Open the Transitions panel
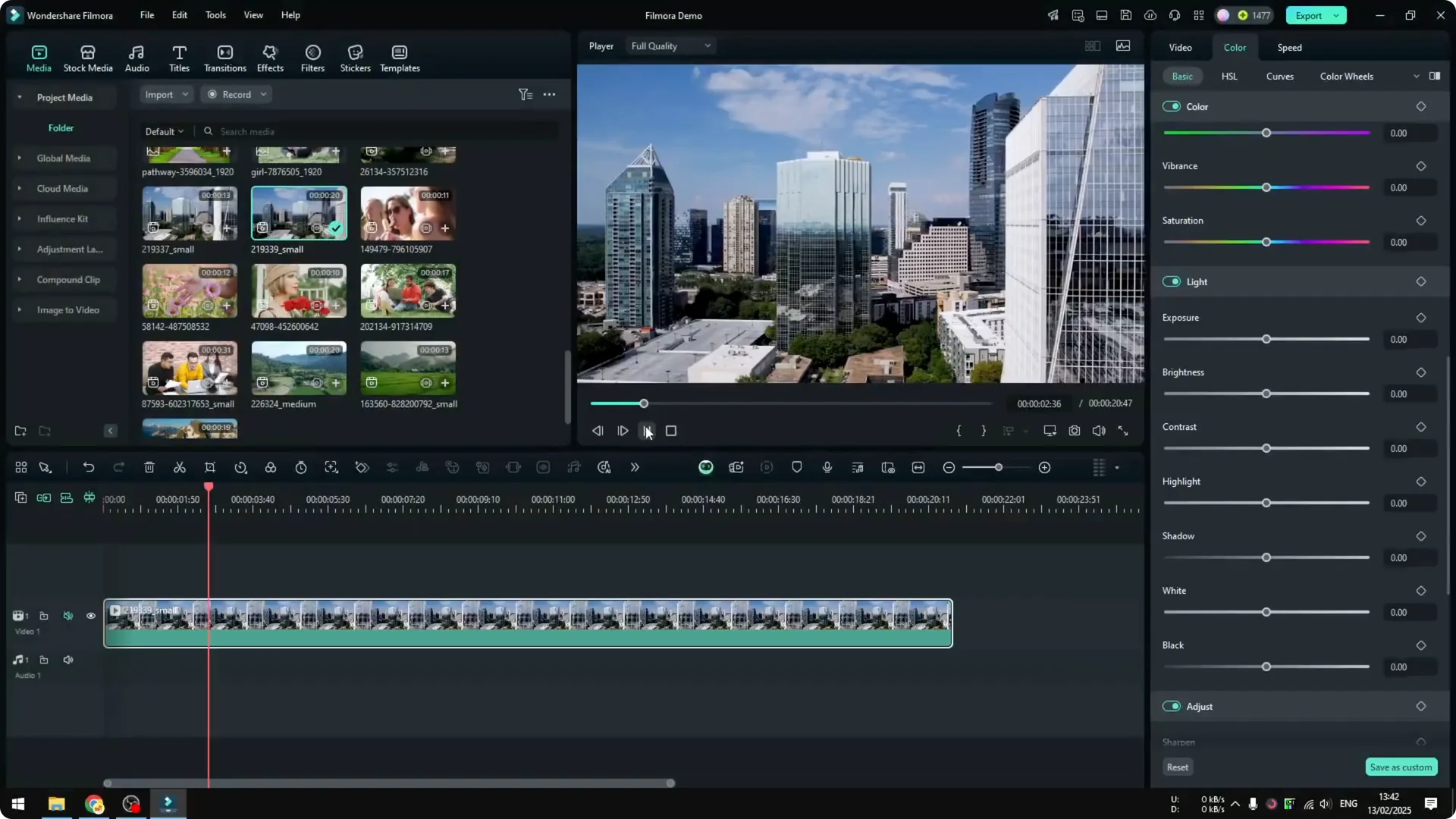1456x819 pixels. [224, 58]
